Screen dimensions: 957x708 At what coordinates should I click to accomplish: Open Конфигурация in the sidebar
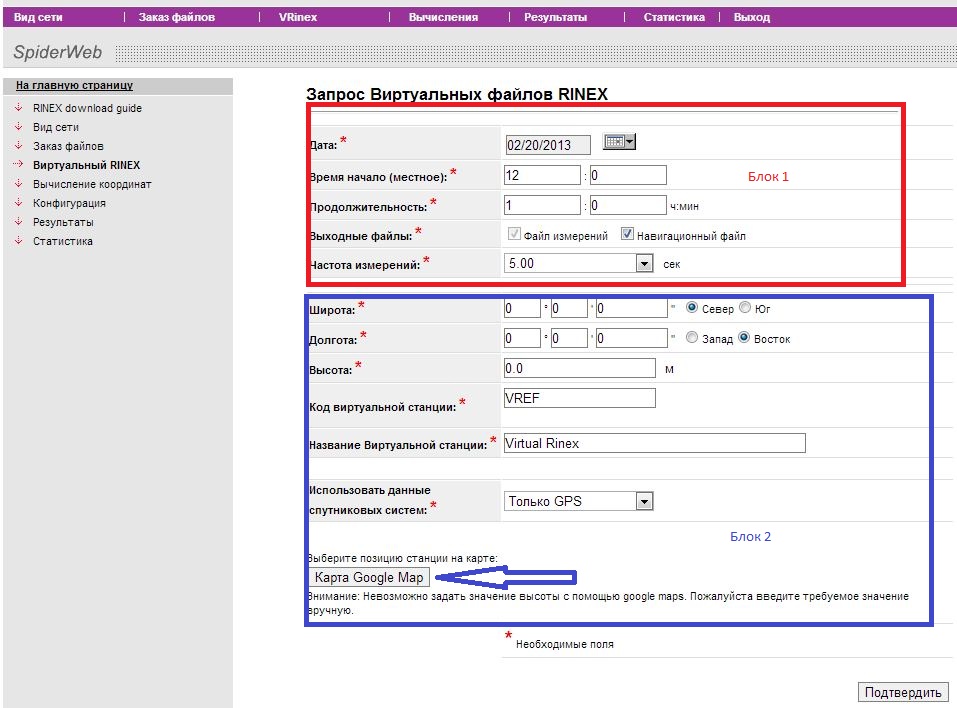(x=69, y=203)
